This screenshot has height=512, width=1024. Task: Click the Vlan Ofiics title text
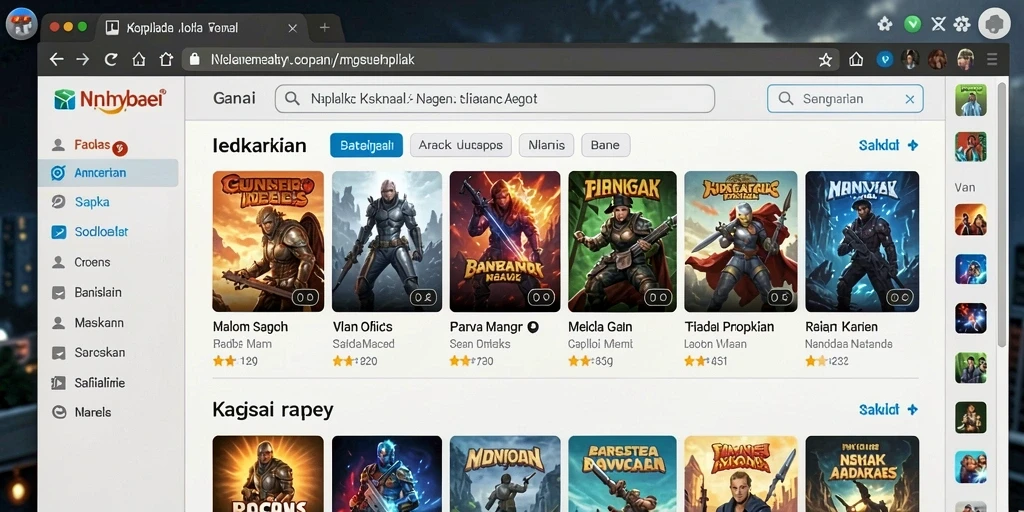click(363, 327)
